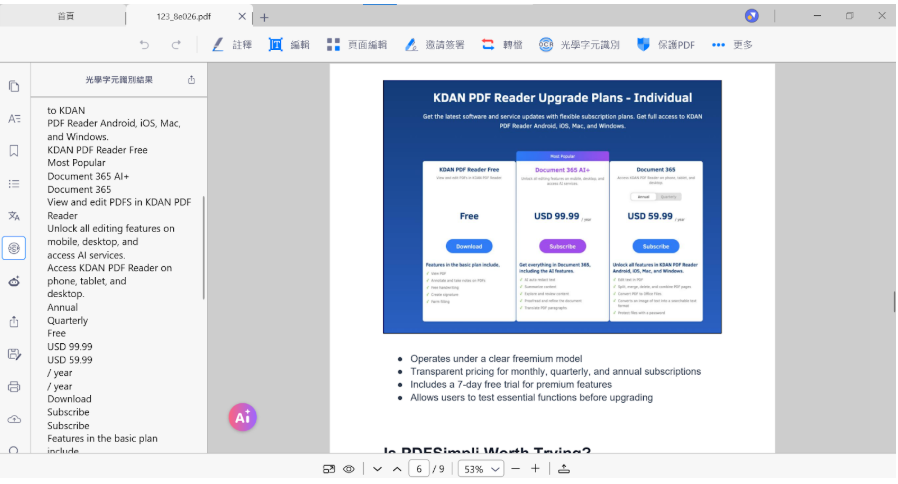Click the page layout mode icon
This screenshot has width=898, height=484.
(329, 469)
